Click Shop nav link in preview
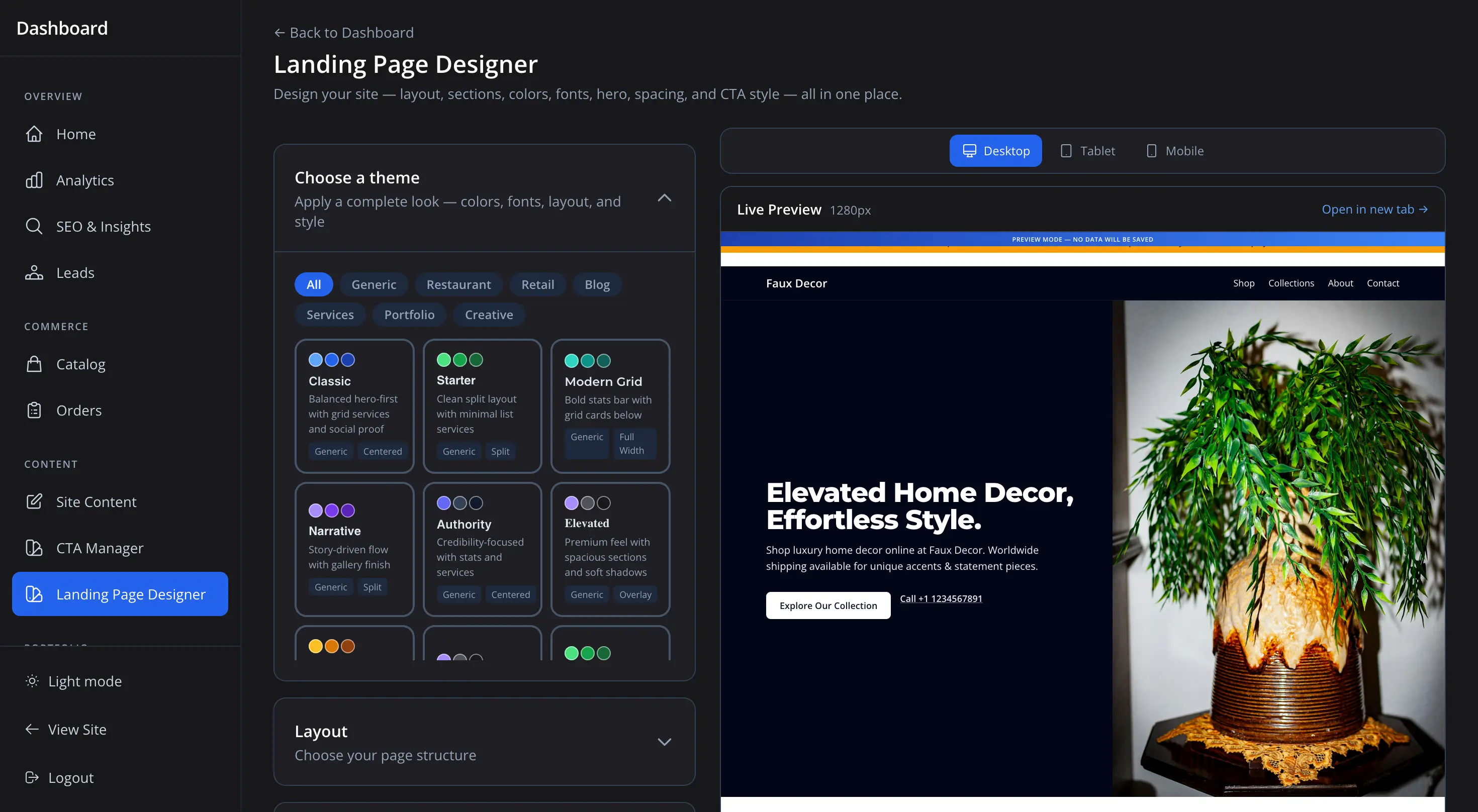The width and height of the screenshot is (1478, 812). pyautogui.click(x=1243, y=283)
